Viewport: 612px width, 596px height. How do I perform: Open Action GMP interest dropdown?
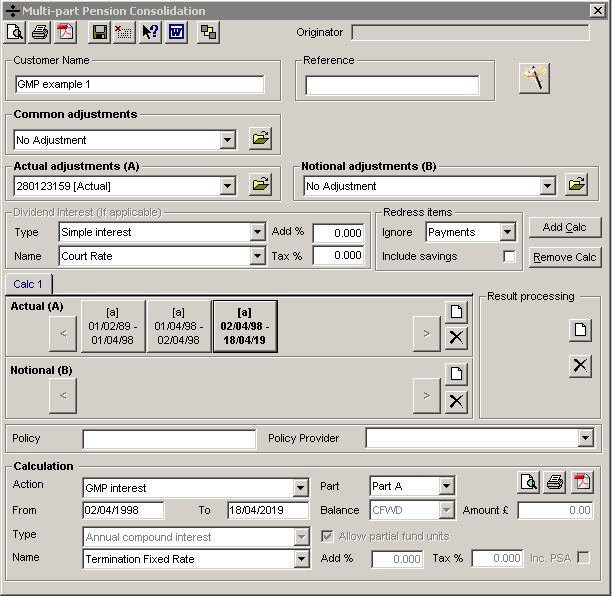[x=301, y=488]
